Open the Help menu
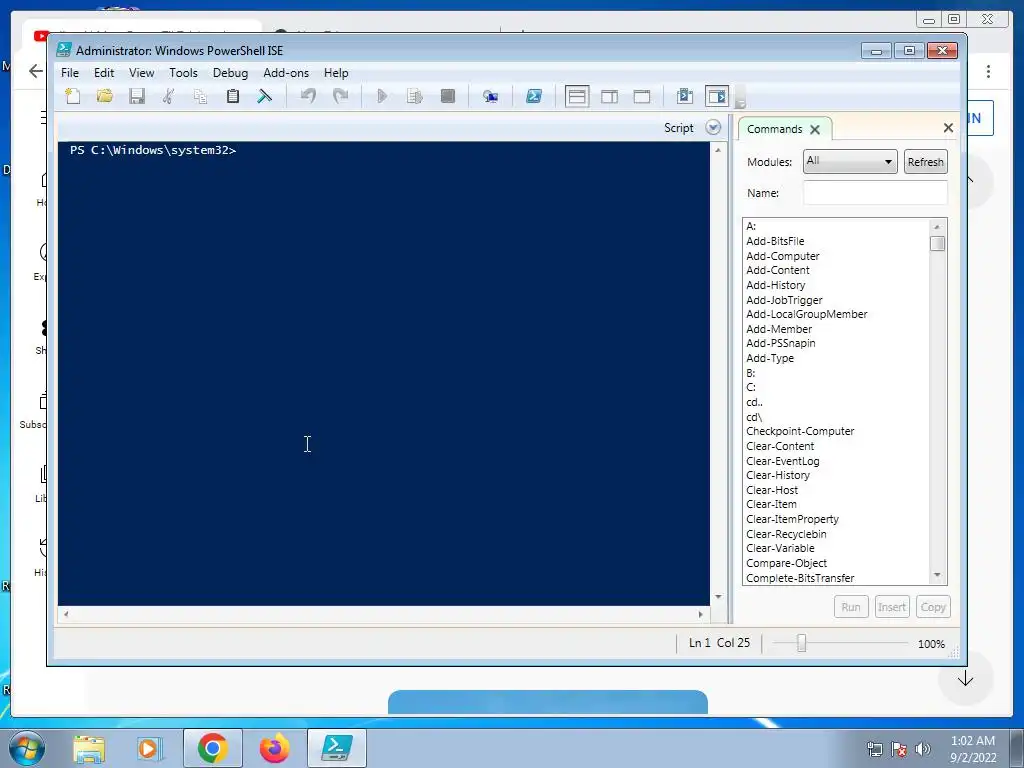Image resolution: width=1024 pixels, height=768 pixels. (x=336, y=73)
